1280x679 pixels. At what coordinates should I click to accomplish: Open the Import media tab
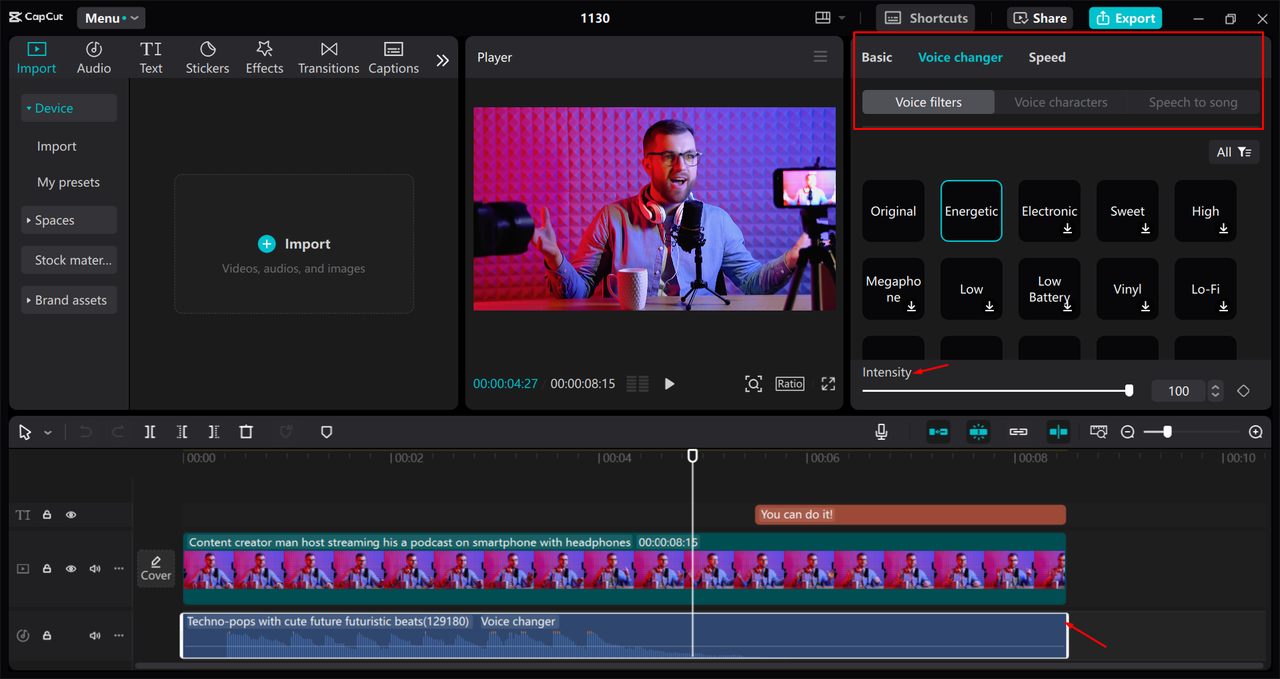[x=36, y=58]
